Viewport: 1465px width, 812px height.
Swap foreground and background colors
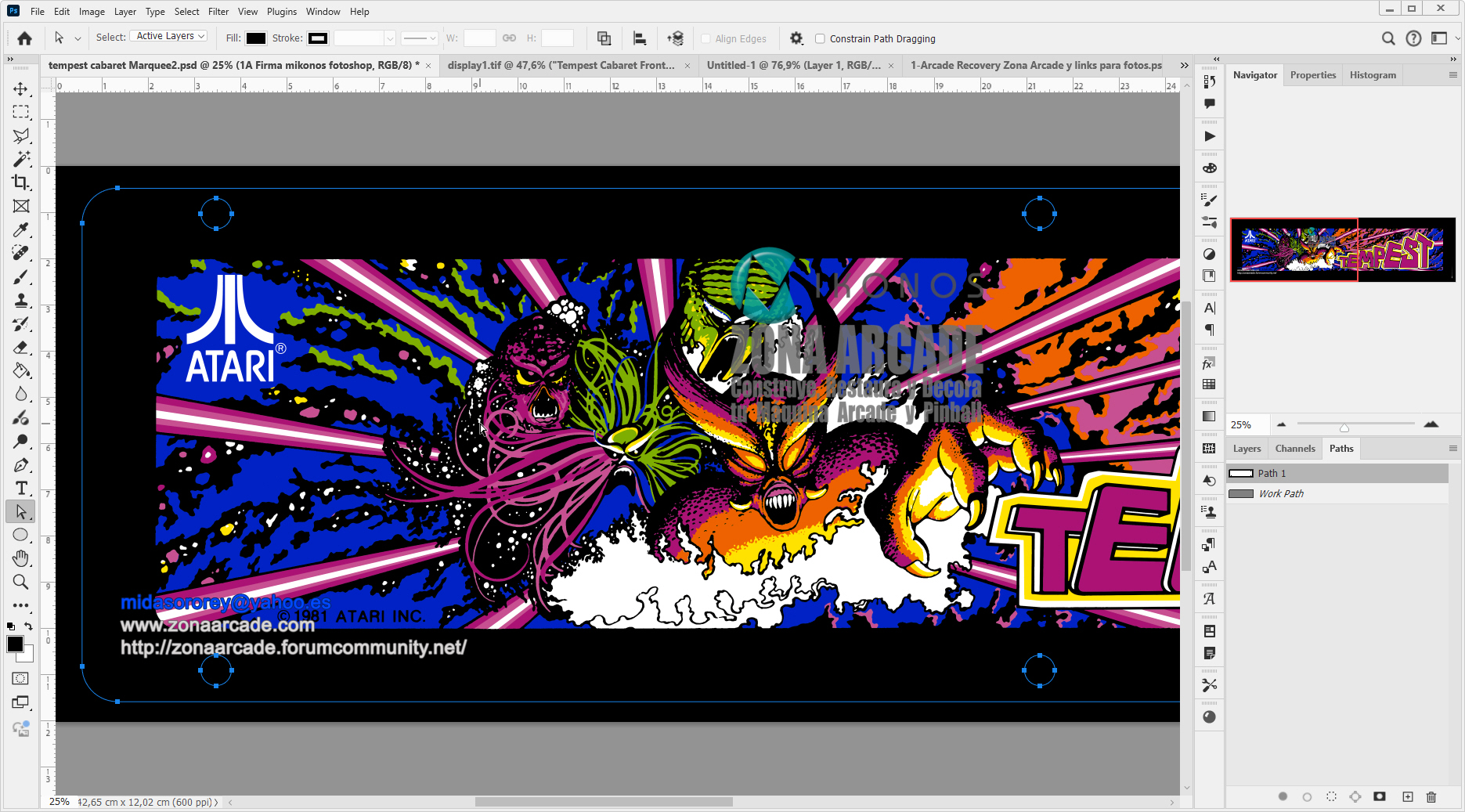coord(29,626)
